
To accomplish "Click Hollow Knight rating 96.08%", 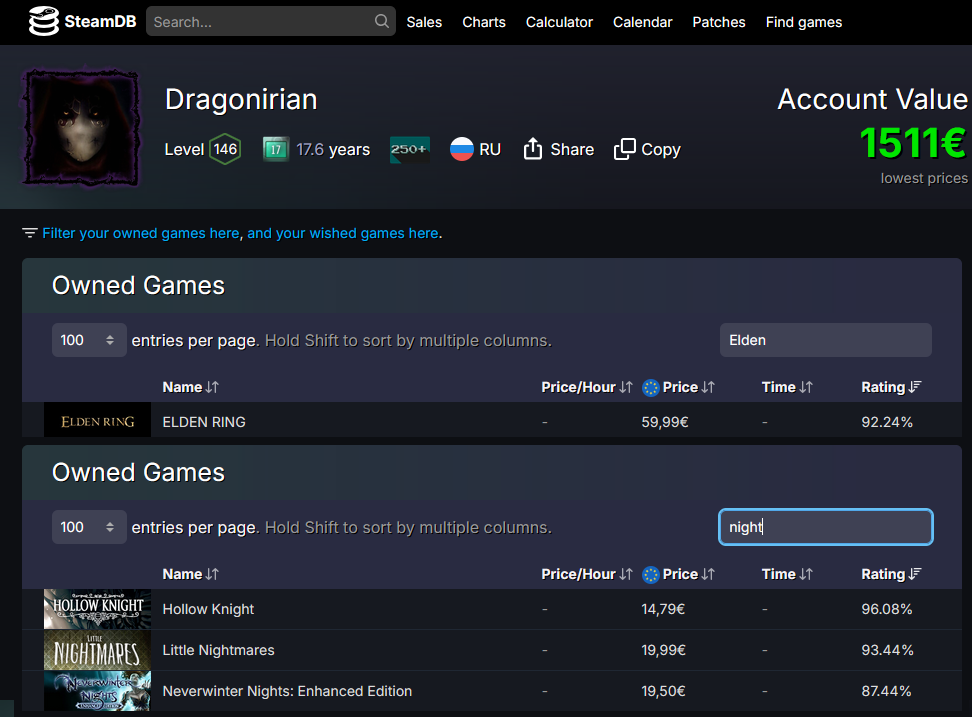I will coord(886,609).
